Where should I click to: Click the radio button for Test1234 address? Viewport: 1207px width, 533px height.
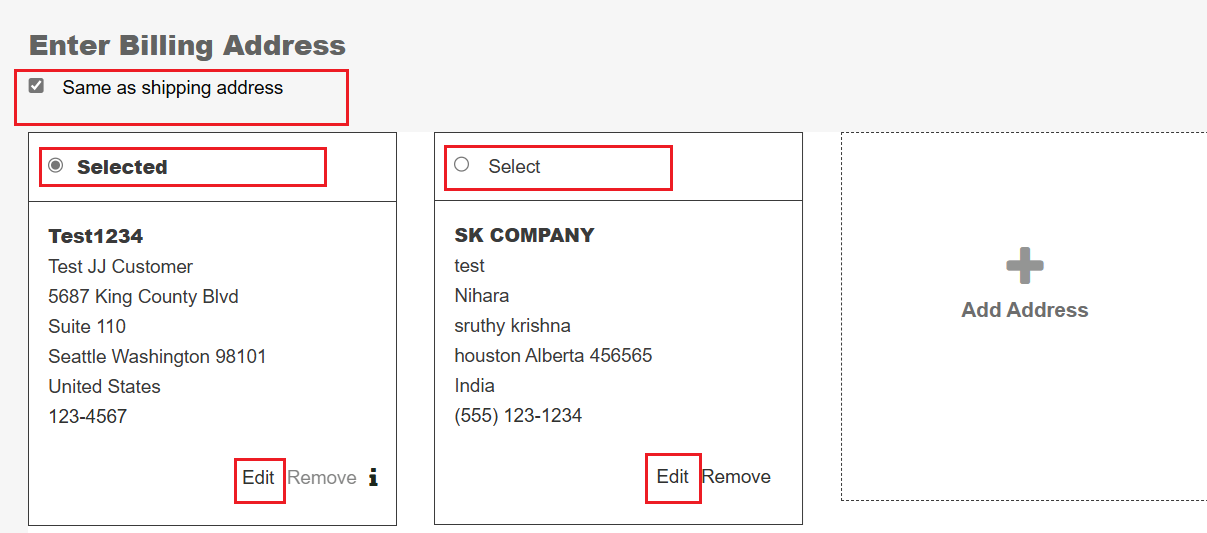tap(56, 166)
